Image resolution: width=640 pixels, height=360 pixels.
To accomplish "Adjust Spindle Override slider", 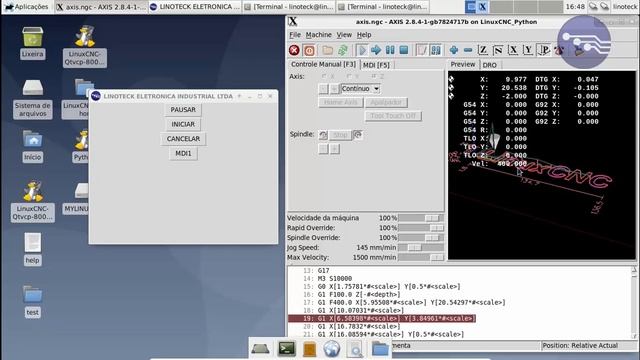I will 421,238.
